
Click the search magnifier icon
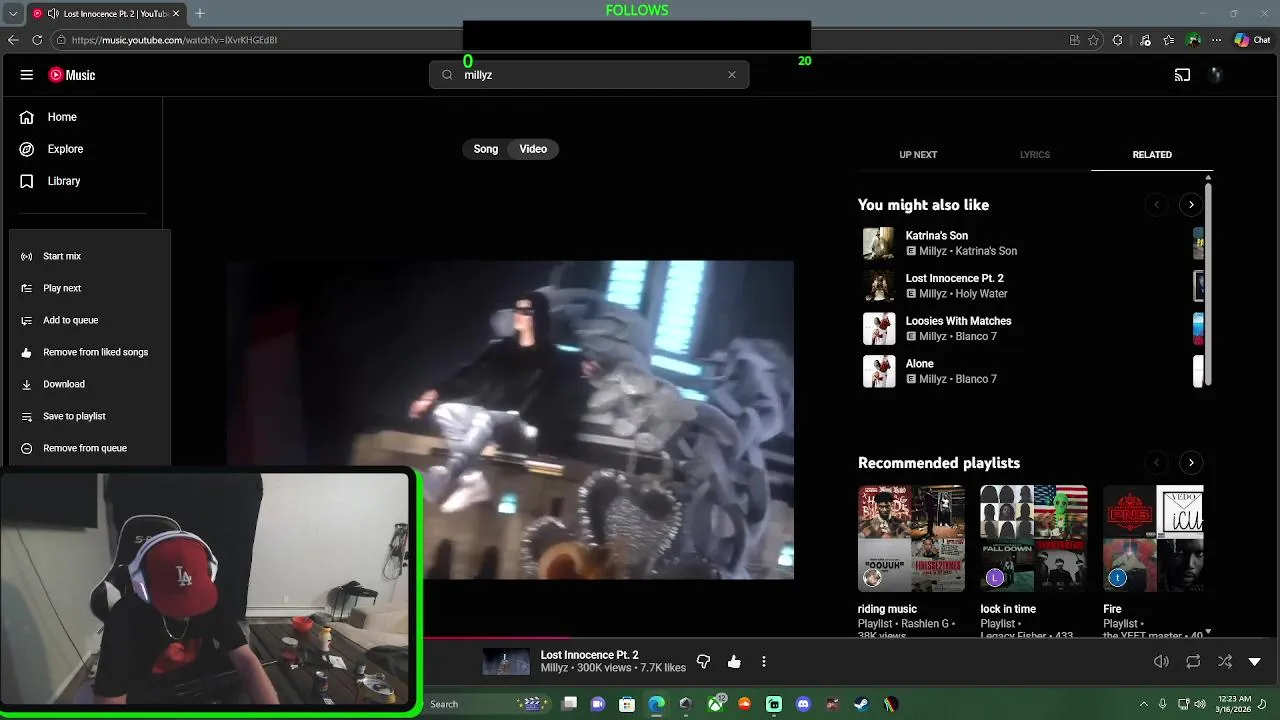(447, 75)
